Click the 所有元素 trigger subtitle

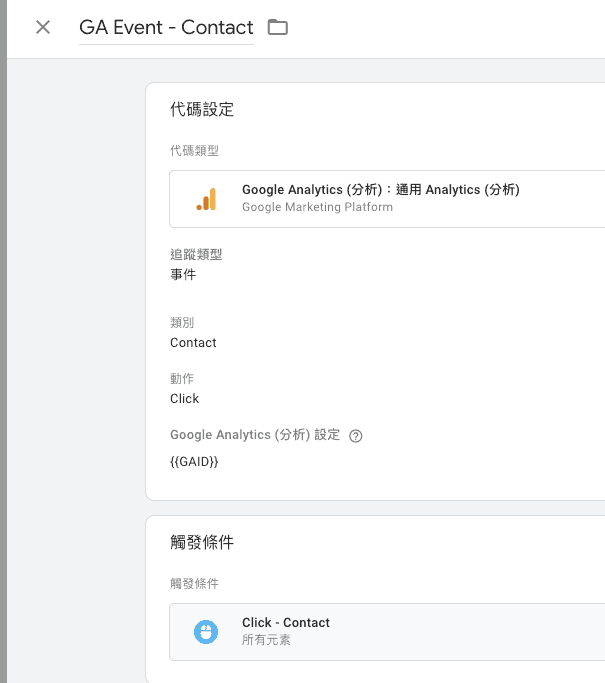266,640
